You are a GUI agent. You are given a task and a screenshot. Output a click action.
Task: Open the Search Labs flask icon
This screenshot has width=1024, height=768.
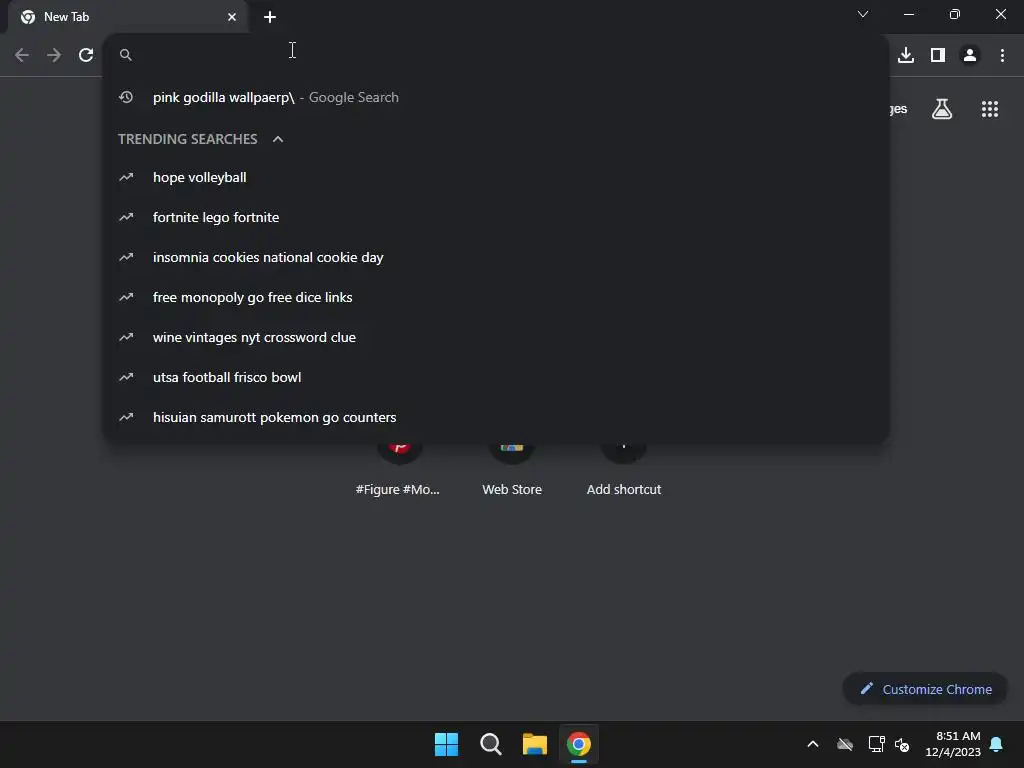coord(942,109)
